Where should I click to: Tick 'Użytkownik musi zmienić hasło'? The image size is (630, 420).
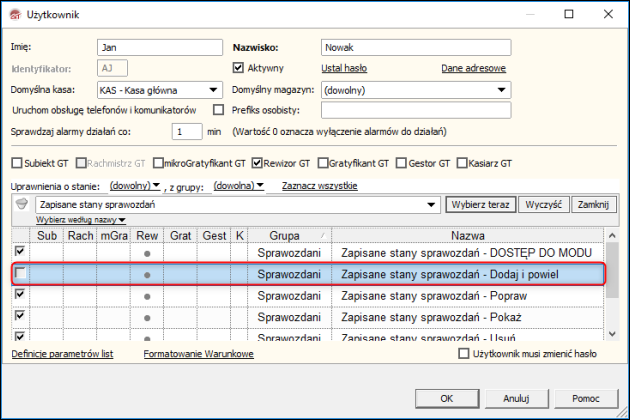point(463,354)
